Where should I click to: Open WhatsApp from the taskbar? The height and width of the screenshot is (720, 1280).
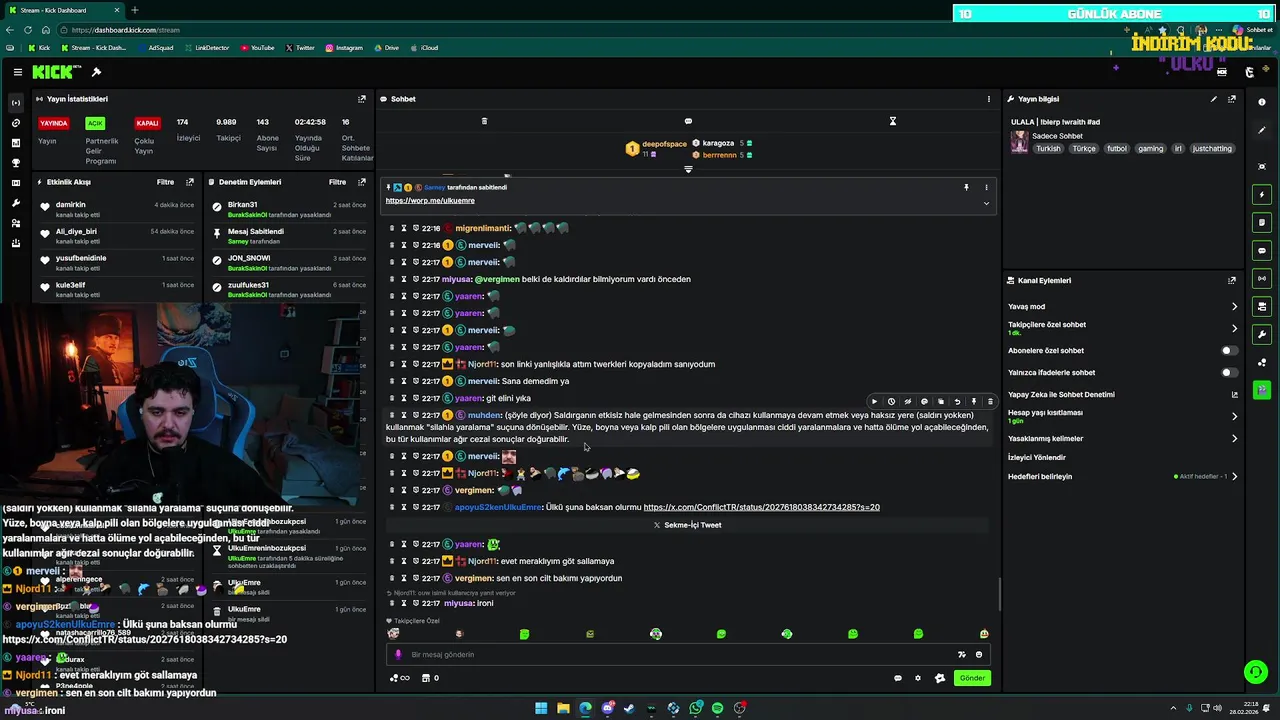coord(696,708)
